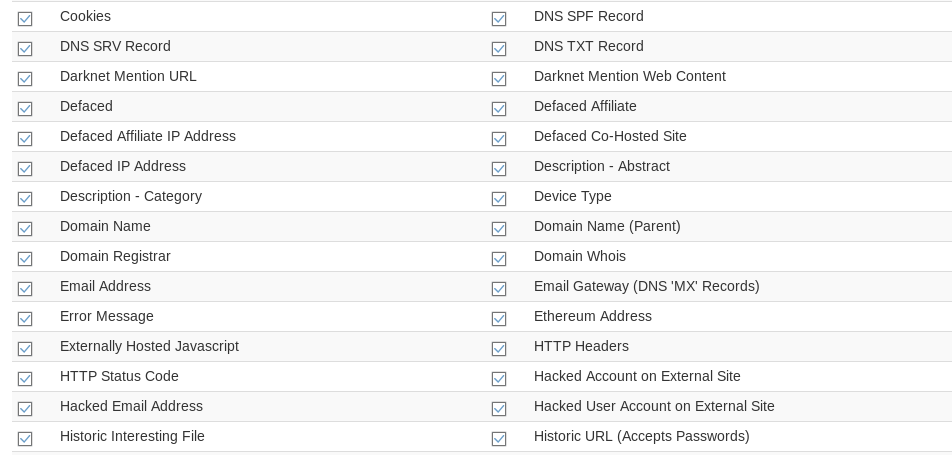Uncheck Email Gateway (DNS 'MX' Records)

(499, 288)
